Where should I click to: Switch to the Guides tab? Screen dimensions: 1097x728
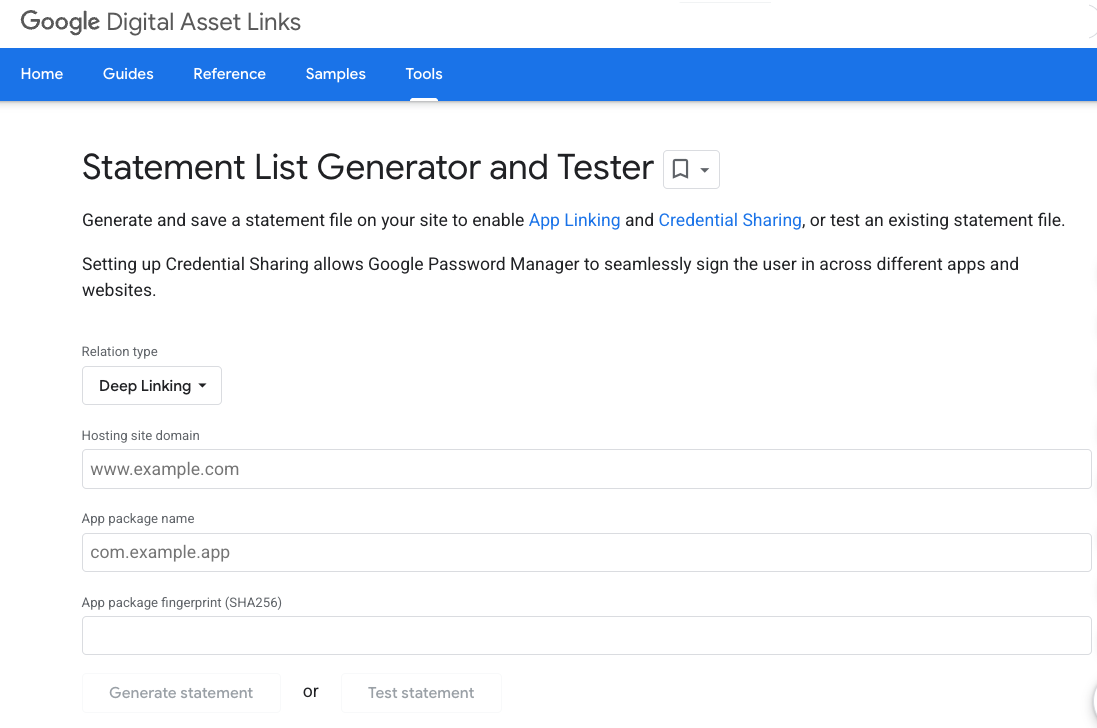(x=128, y=73)
